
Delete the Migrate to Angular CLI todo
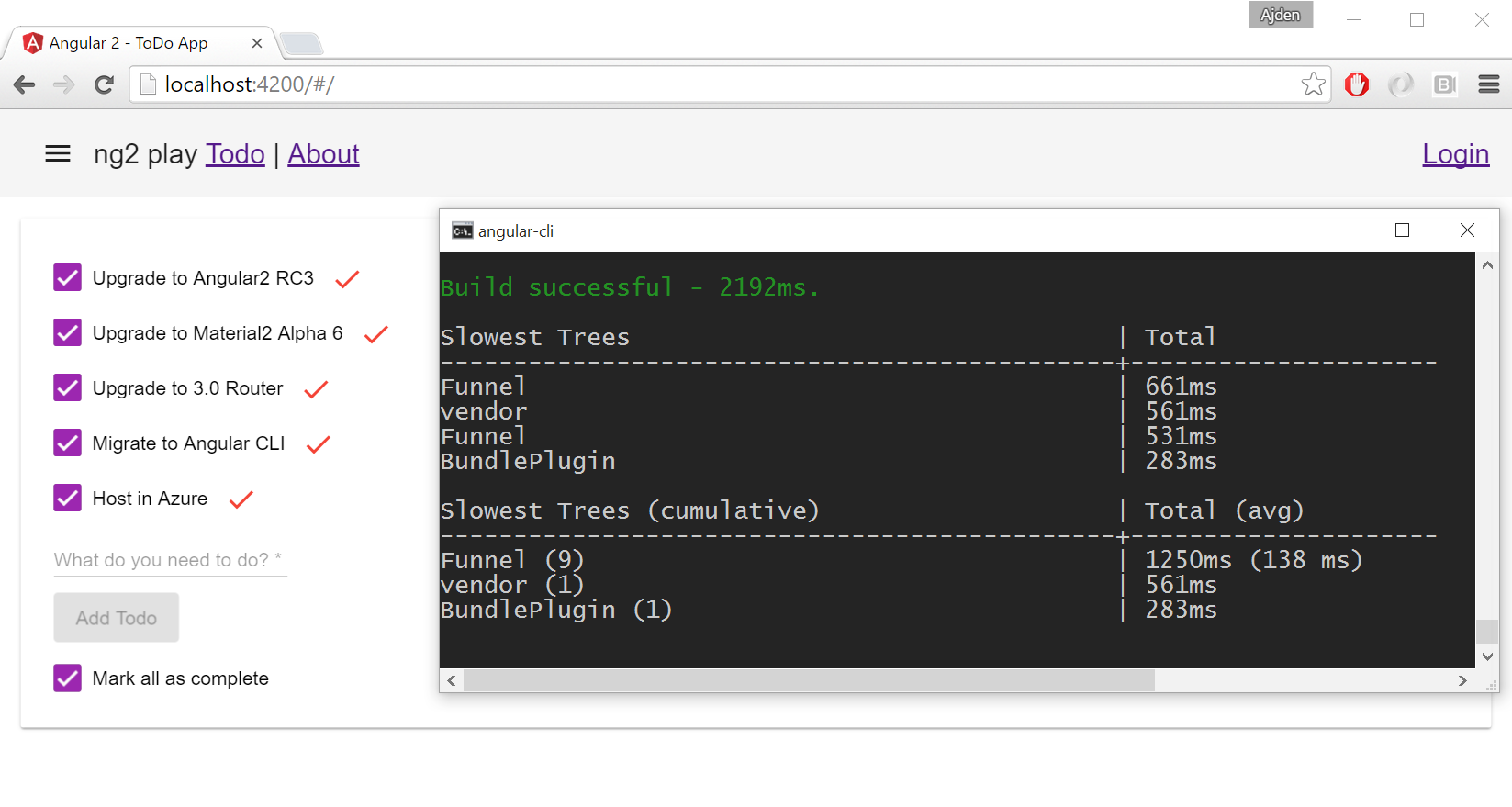click(x=318, y=443)
